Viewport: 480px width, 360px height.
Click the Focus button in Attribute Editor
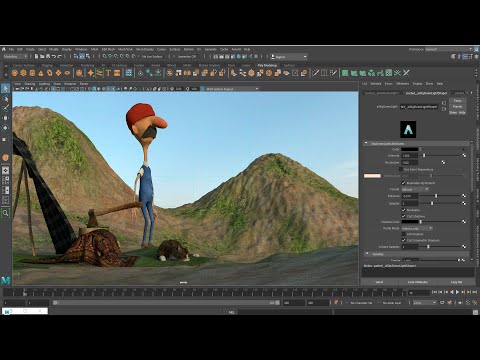(x=457, y=100)
